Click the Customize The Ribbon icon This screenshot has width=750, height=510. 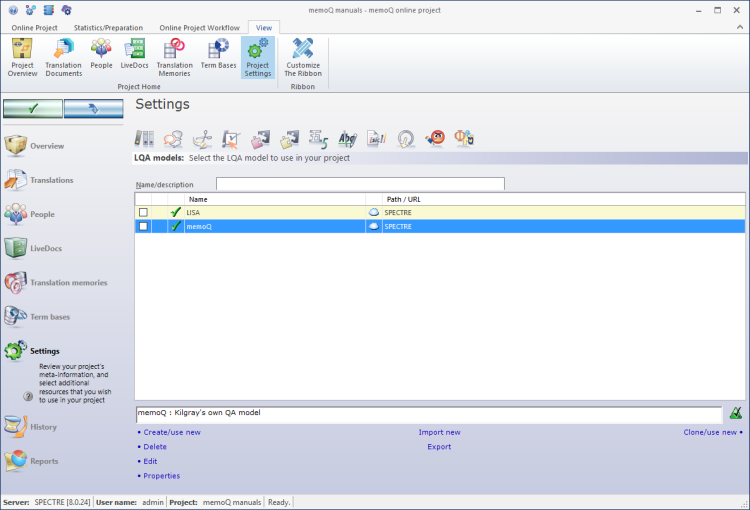303,56
